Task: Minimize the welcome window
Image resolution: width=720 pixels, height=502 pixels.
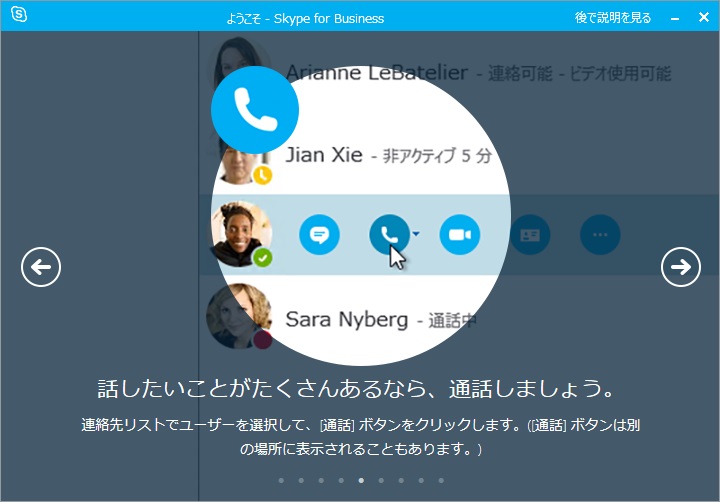Action: pyautogui.click(x=675, y=18)
